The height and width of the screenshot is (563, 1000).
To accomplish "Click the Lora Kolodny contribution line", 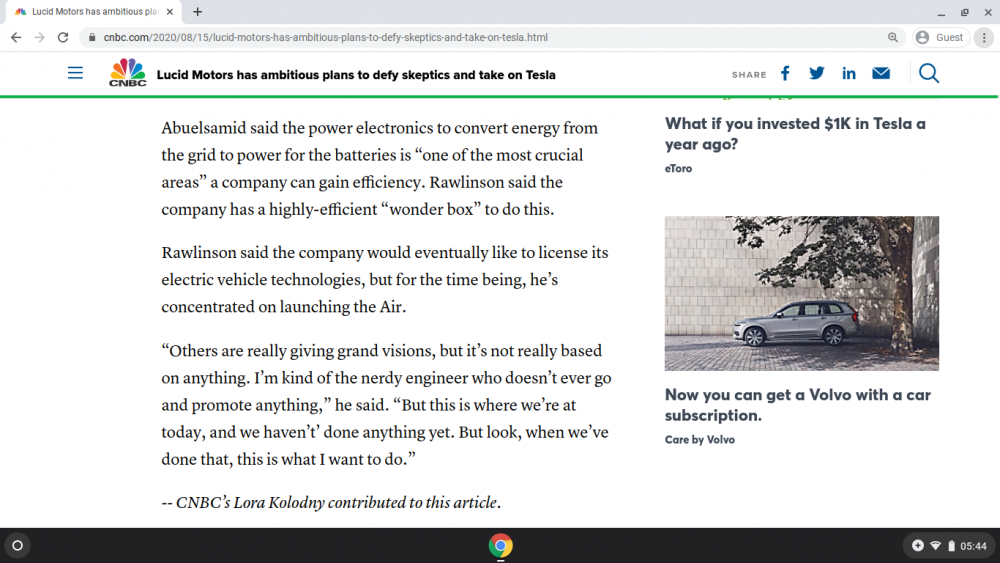I will [x=331, y=502].
